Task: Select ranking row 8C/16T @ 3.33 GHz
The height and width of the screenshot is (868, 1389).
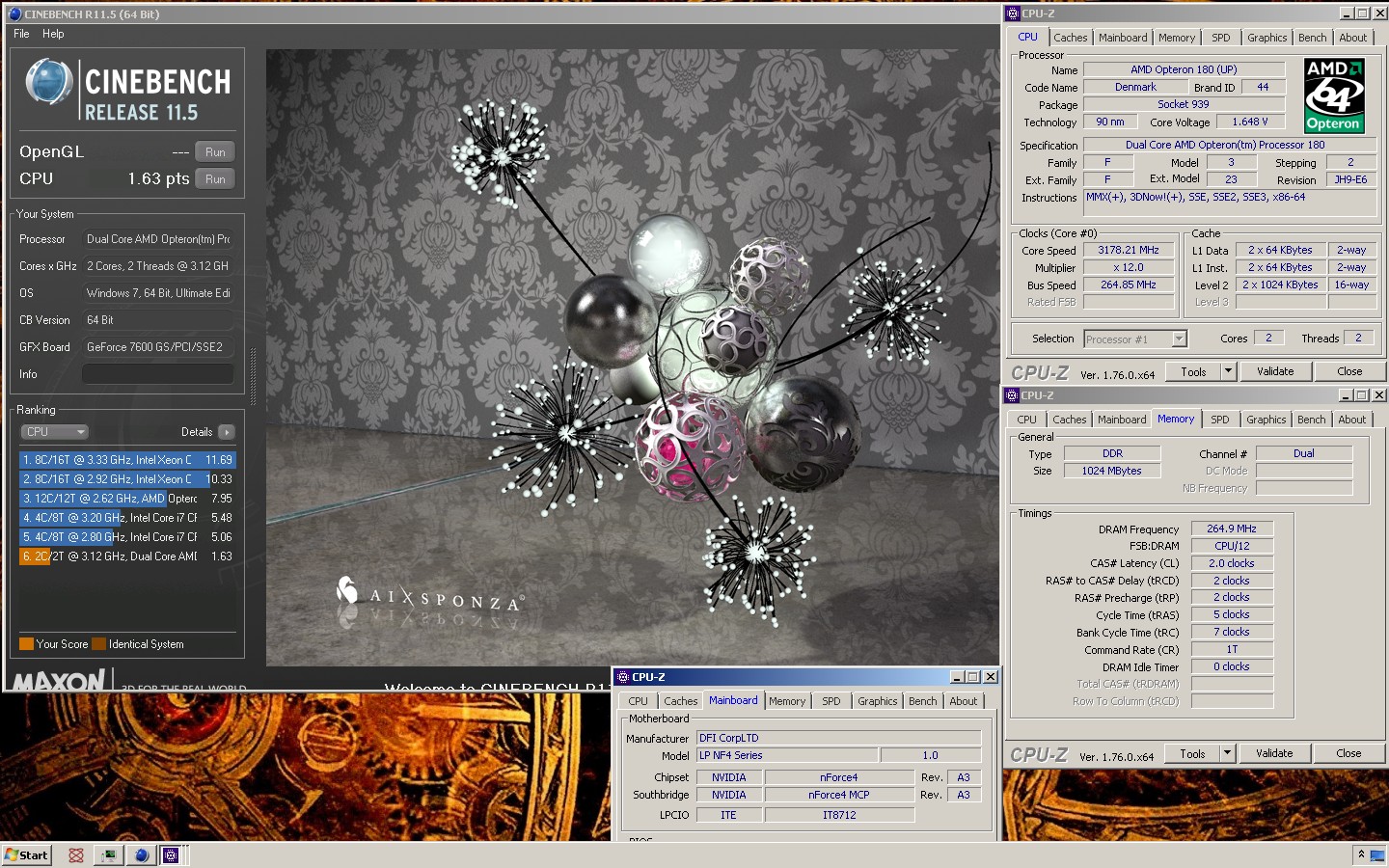Action: [x=127, y=460]
